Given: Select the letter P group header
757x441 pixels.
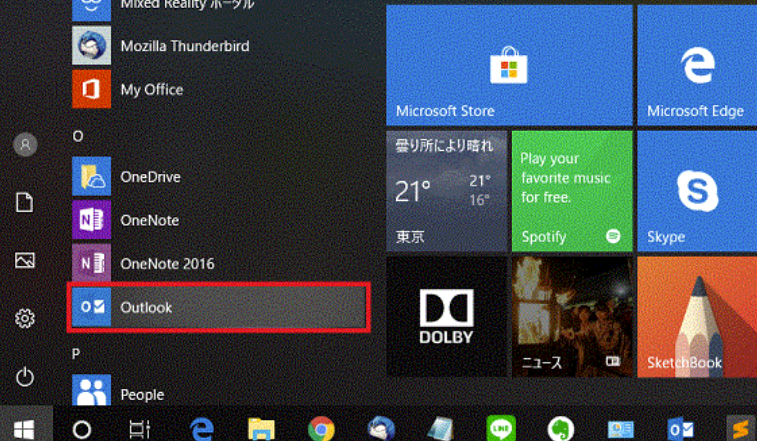Looking at the screenshot, I should point(76,354).
